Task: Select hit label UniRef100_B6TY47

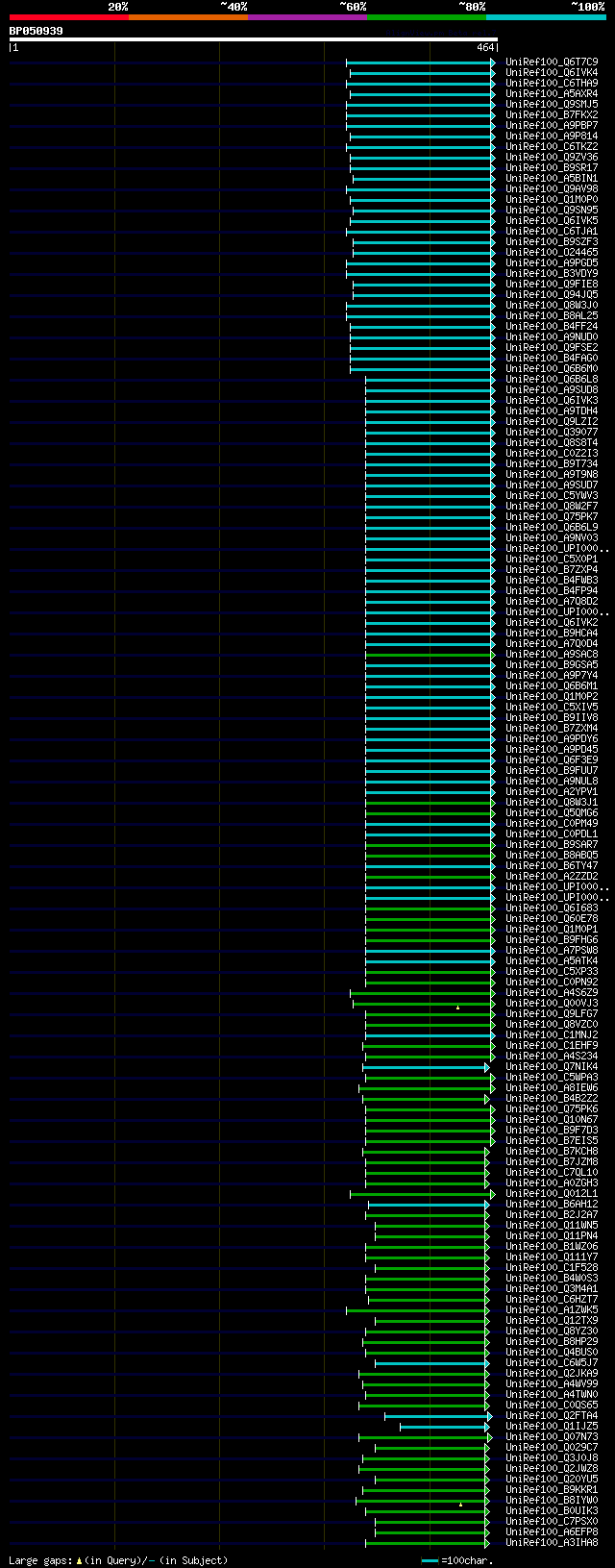Action: pyautogui.click(x=552, y=865)
